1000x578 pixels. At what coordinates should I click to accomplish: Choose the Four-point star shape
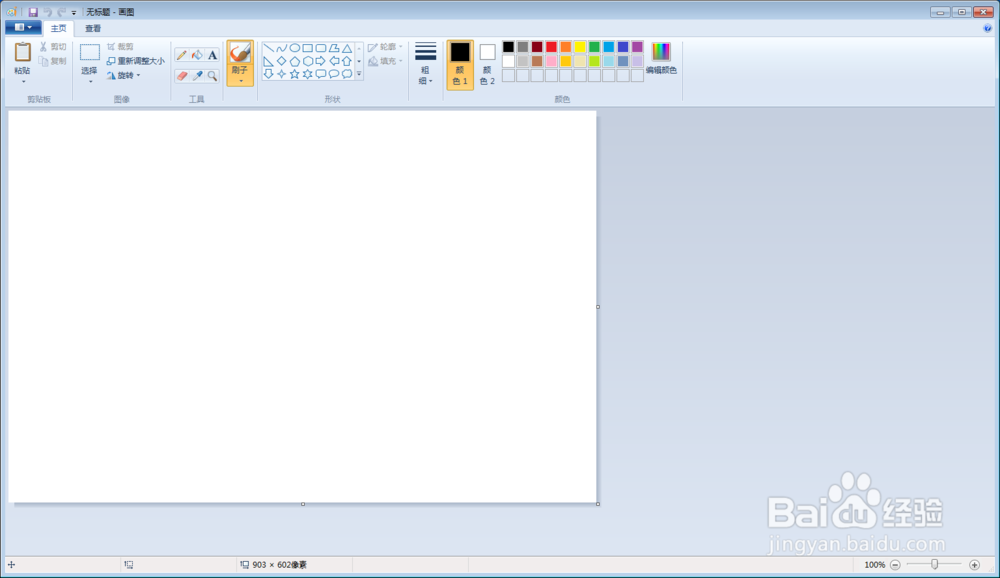[281, 74]
